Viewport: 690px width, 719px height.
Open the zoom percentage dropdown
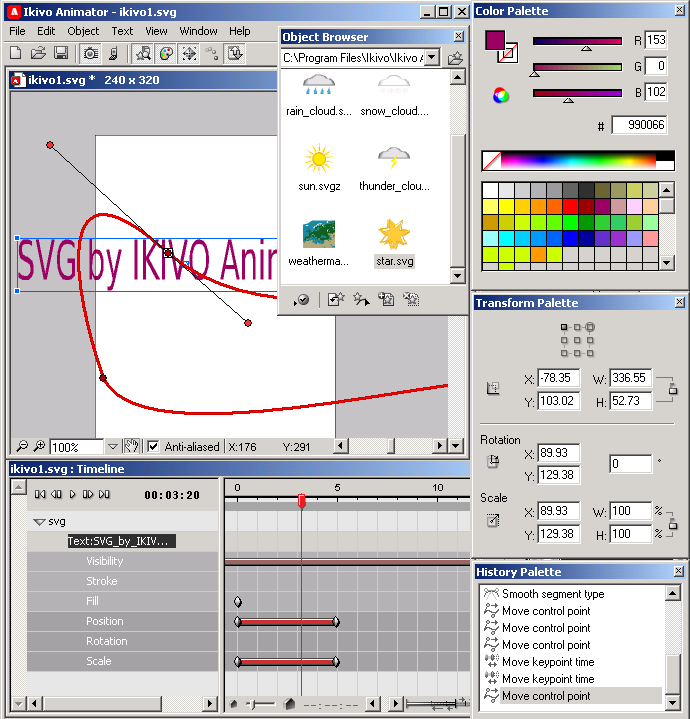pos(112,446)
